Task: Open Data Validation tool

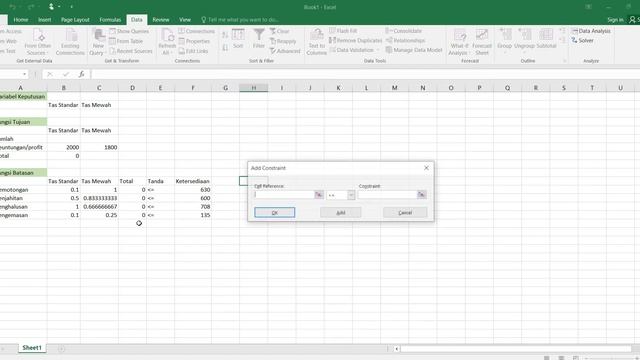Action: [x=351, y=50]
